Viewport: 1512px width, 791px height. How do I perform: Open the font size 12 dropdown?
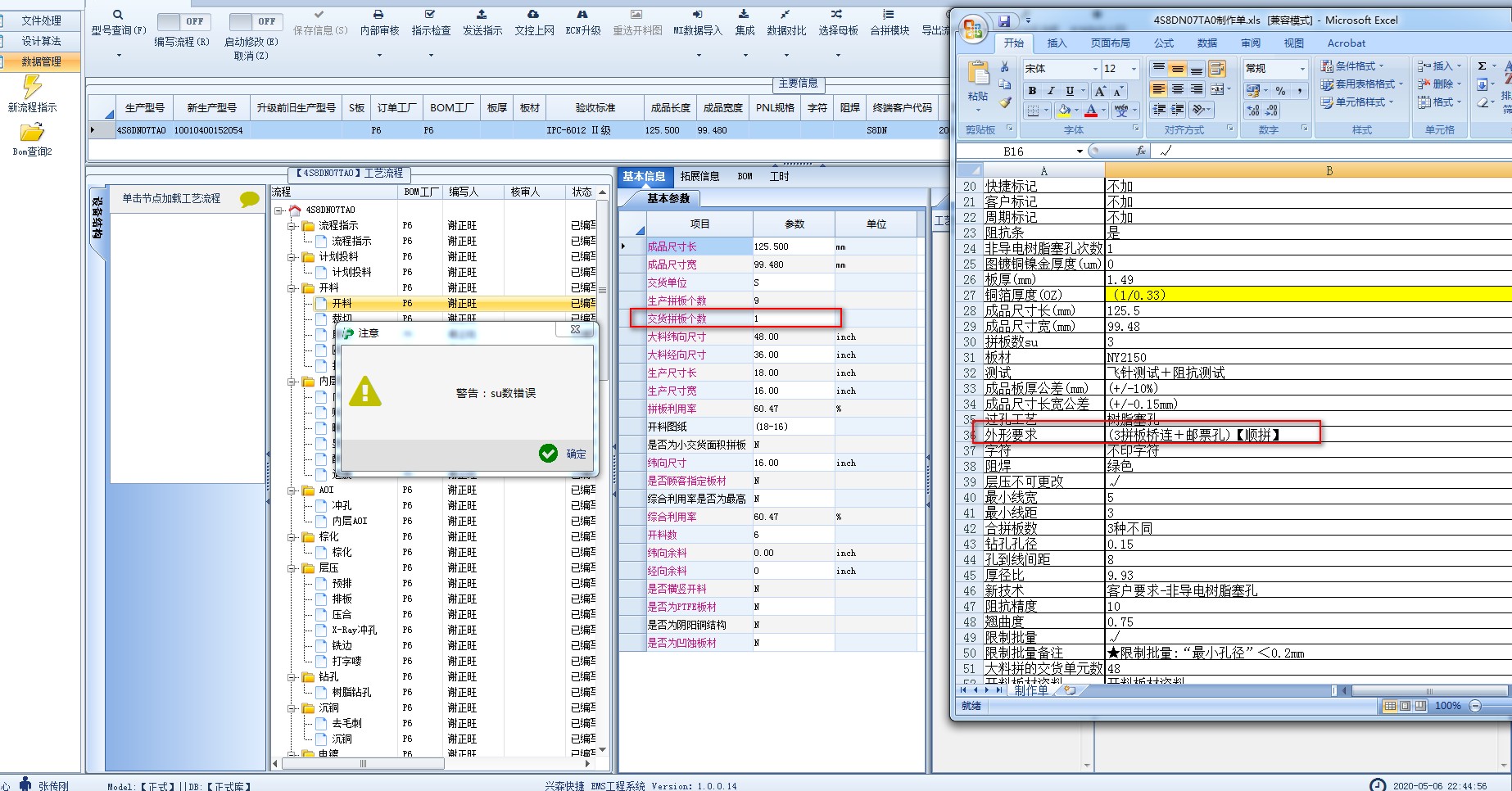[x=1134, y=69]
